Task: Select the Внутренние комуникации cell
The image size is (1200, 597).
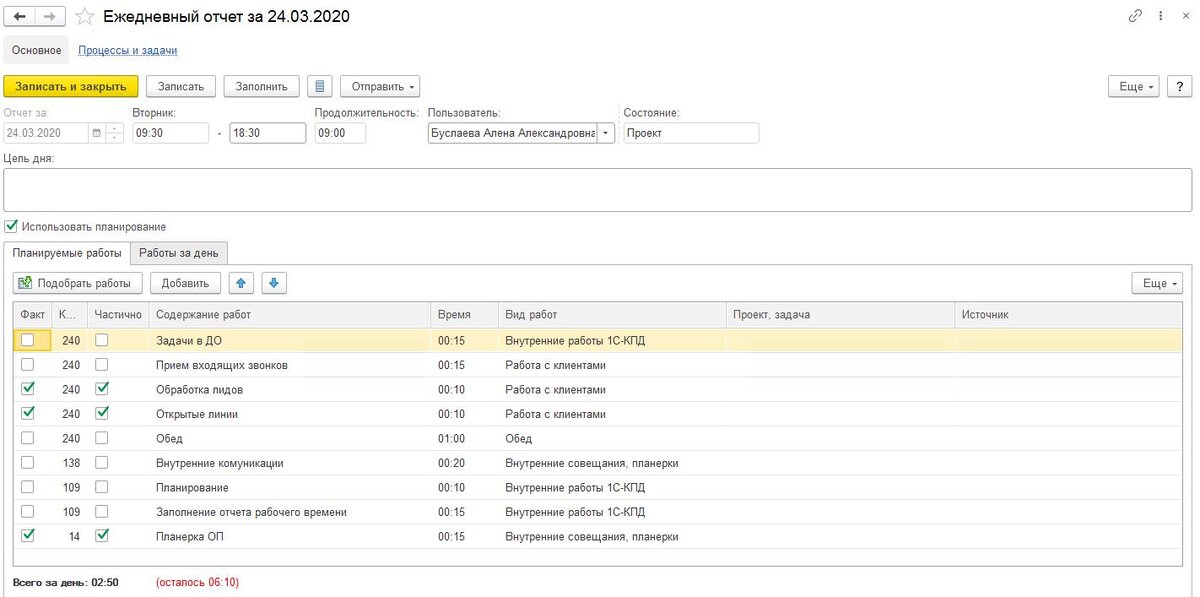Action: [x=289, y=463]
